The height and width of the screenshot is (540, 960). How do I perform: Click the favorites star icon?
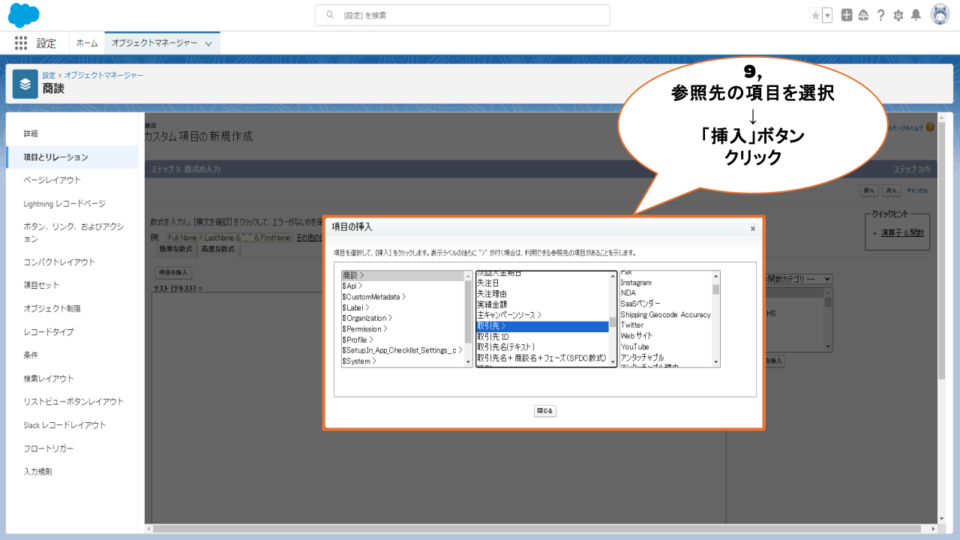815,15
